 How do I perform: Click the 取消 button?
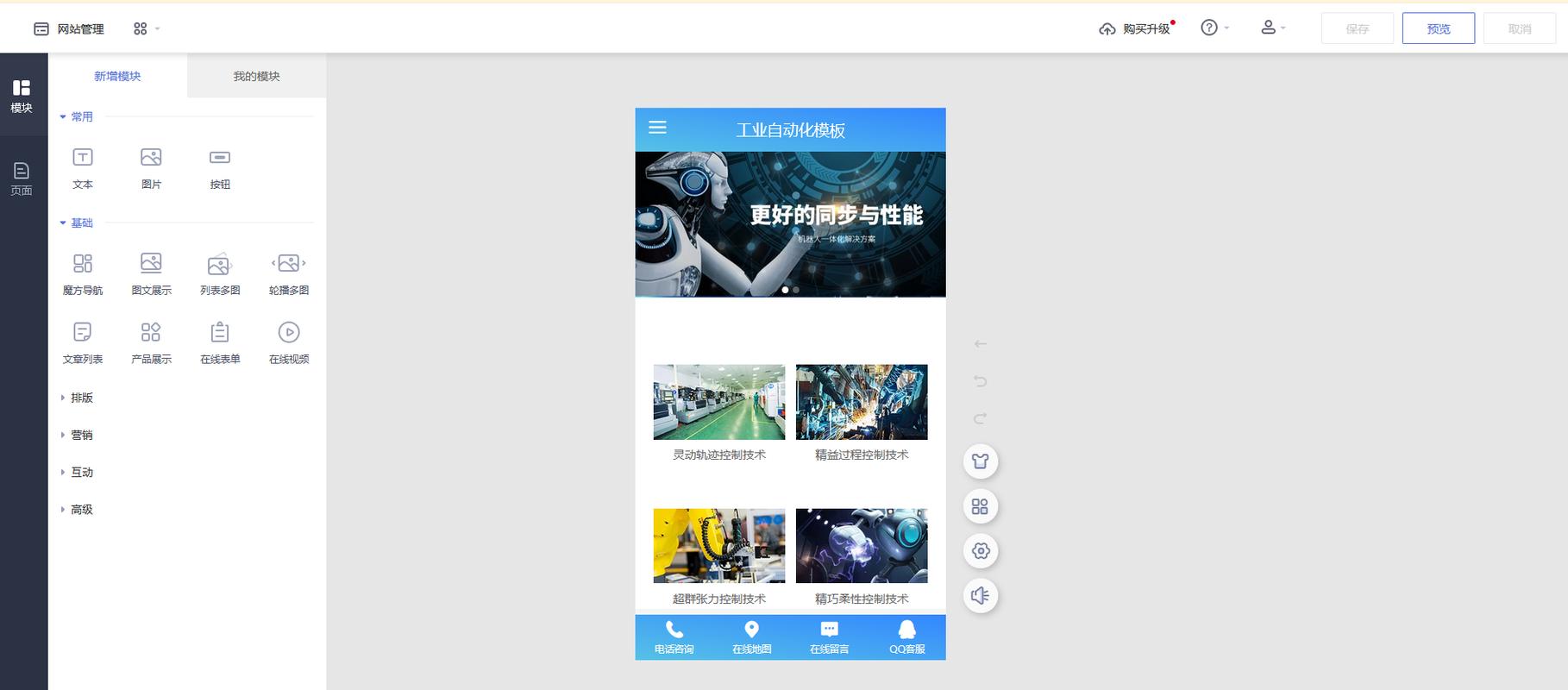1520,28
